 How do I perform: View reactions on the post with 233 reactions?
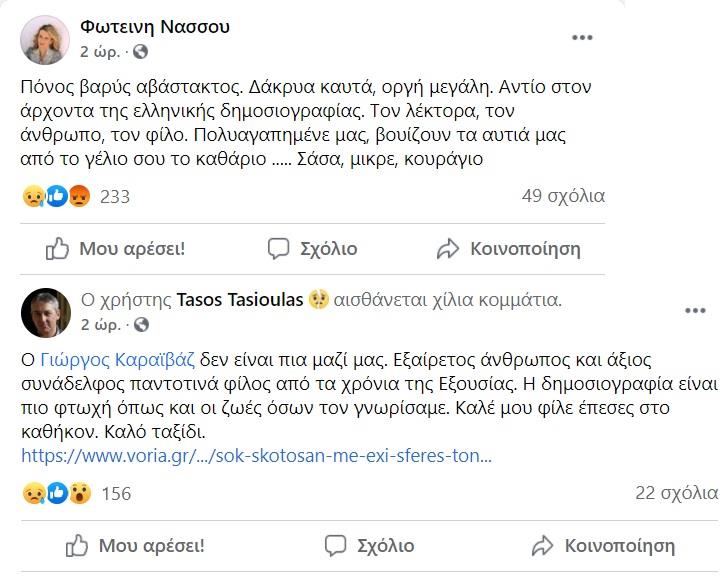76,197
